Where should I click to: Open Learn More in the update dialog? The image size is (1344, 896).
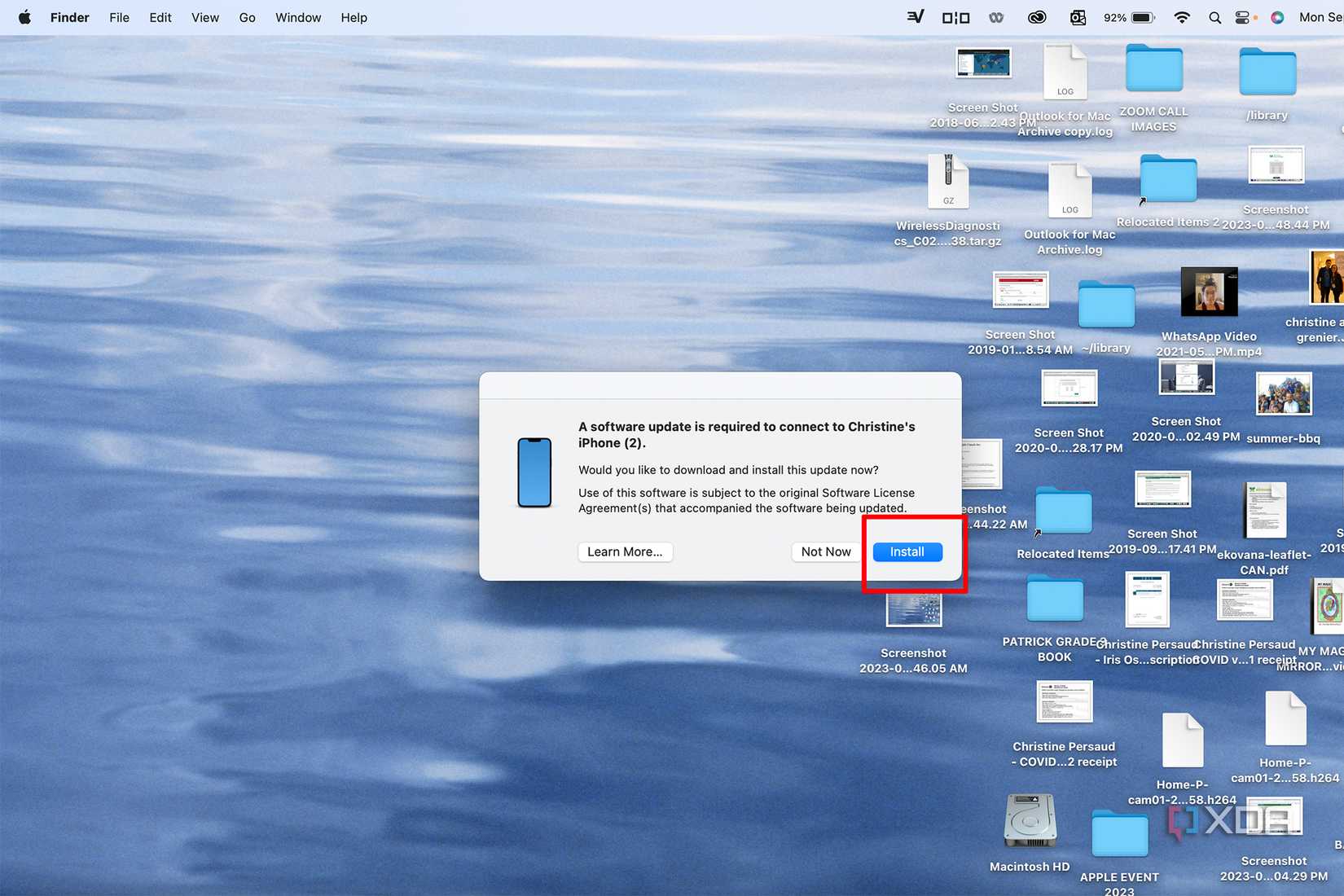[625, 551]
